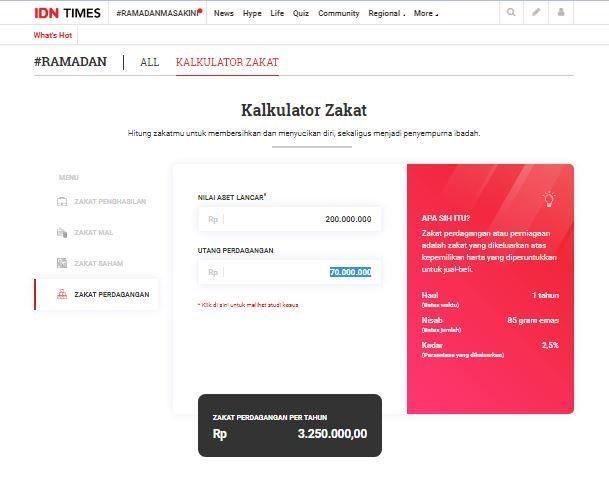Click the Zakat Mal sidebar icon
The image size is (609, 479).
tap(62, 232)
